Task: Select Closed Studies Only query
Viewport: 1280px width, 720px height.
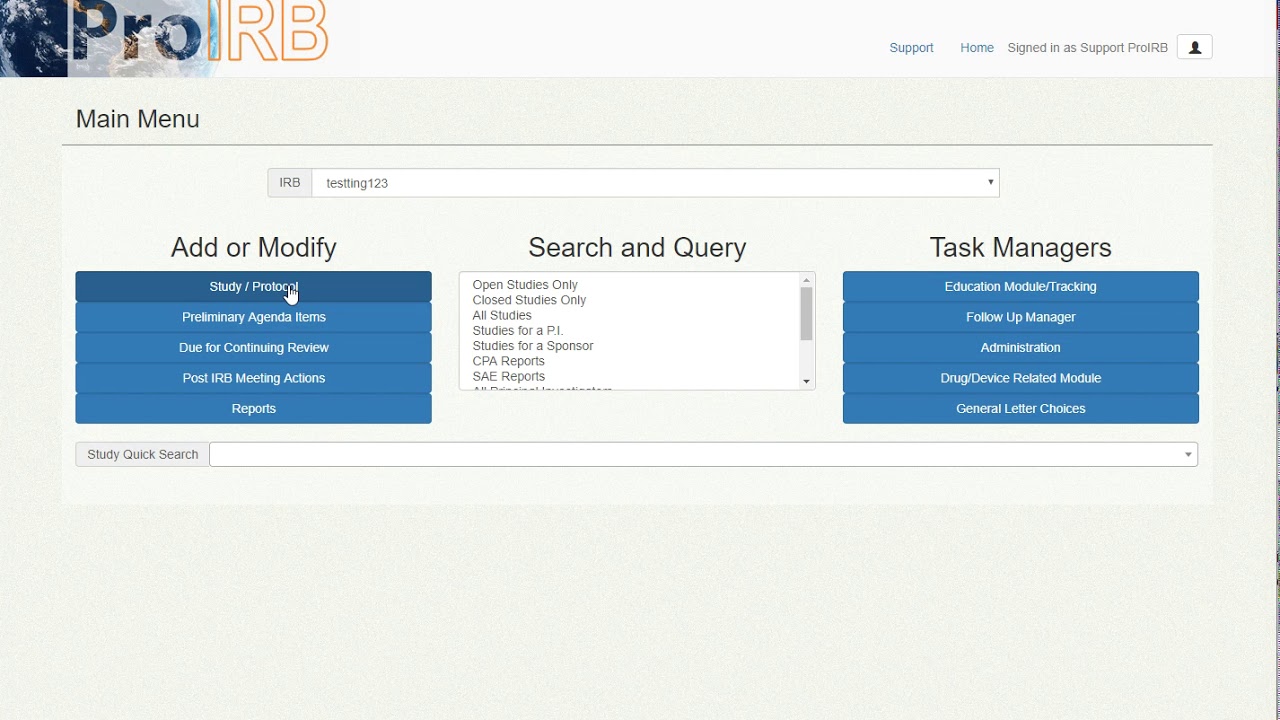Action: tap(529, 300)
